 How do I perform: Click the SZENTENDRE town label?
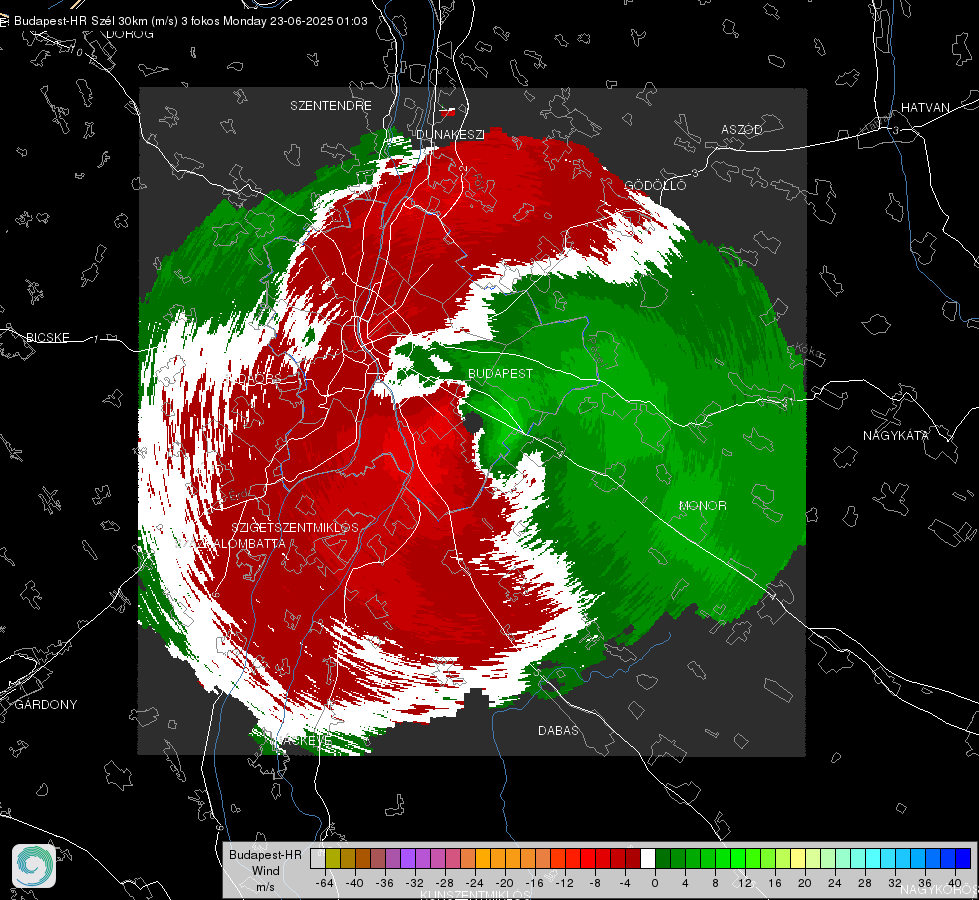coord(331,106)
